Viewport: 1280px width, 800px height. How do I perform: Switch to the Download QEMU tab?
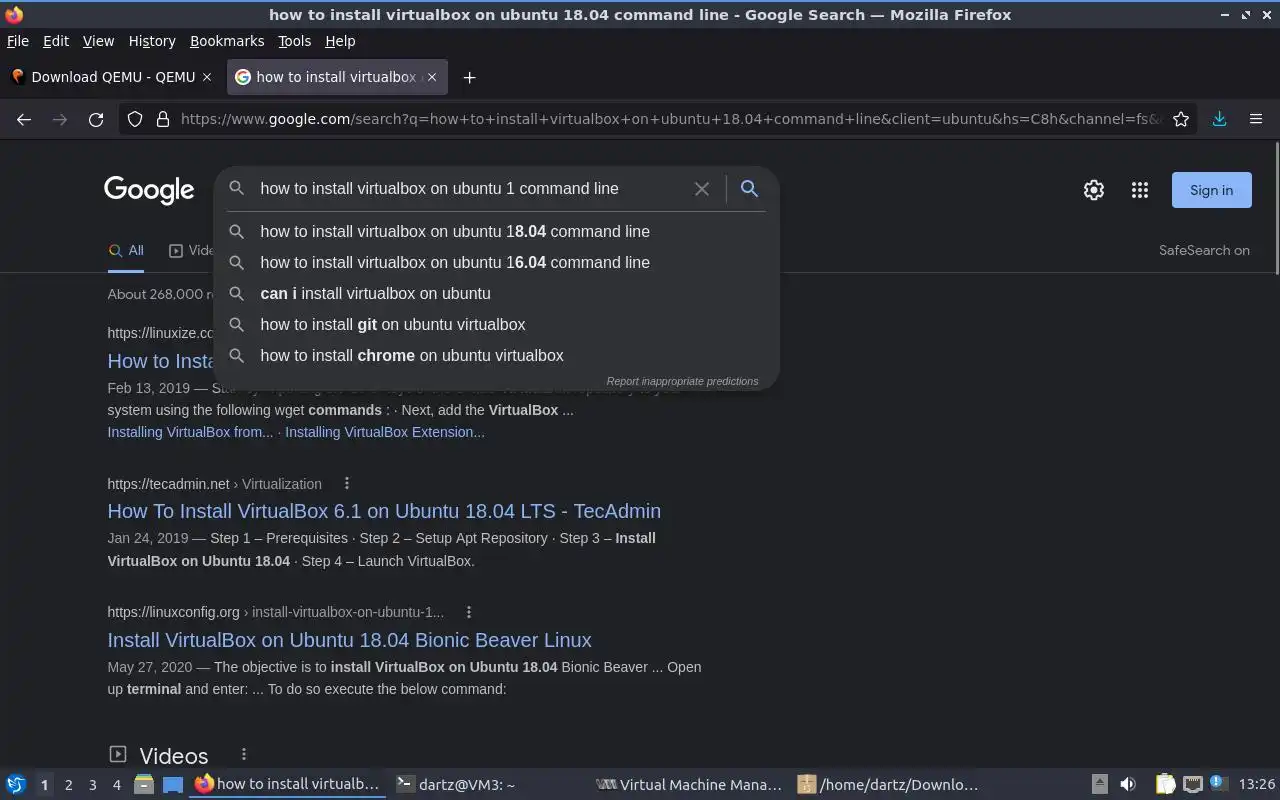(x=112, y=77)
